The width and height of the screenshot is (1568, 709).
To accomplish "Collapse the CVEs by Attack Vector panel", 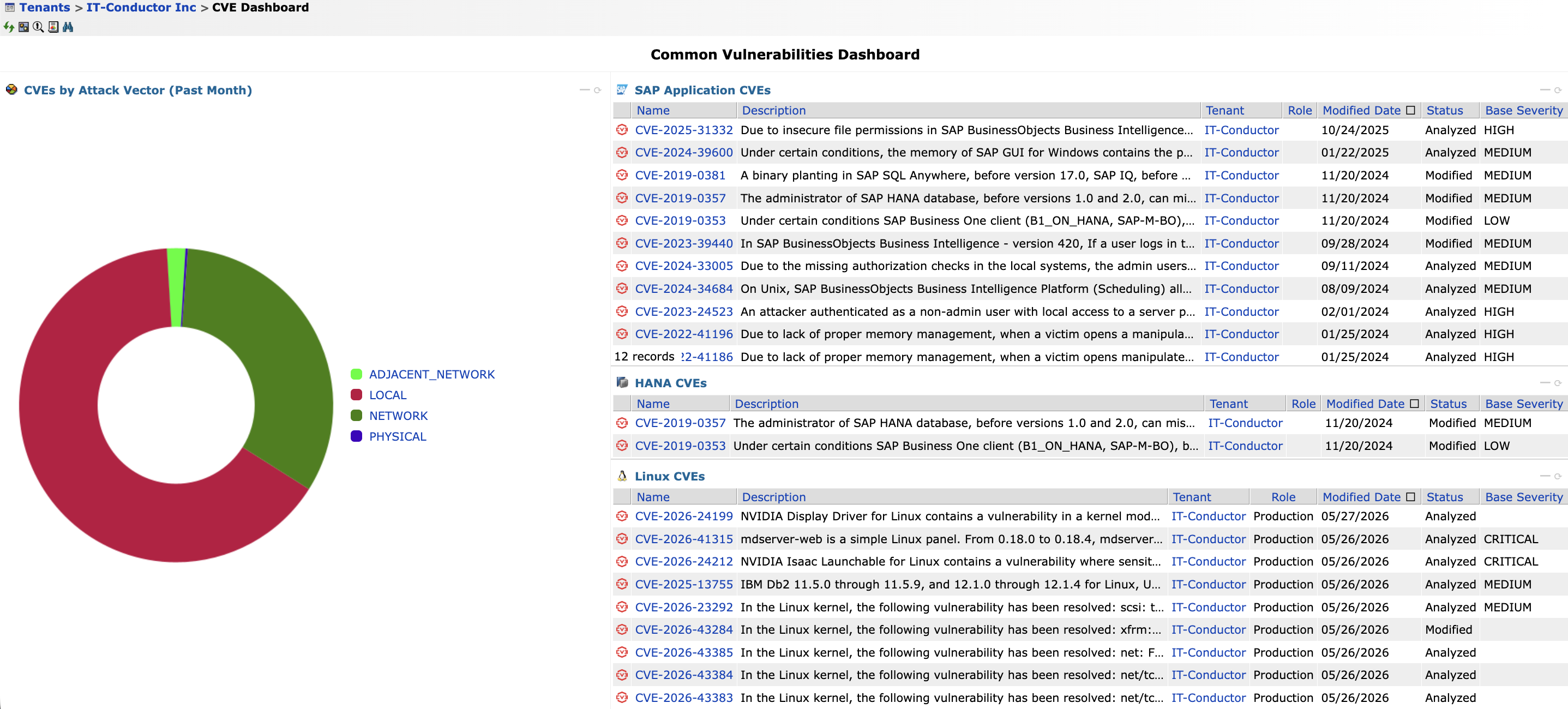I will point(584,90).
